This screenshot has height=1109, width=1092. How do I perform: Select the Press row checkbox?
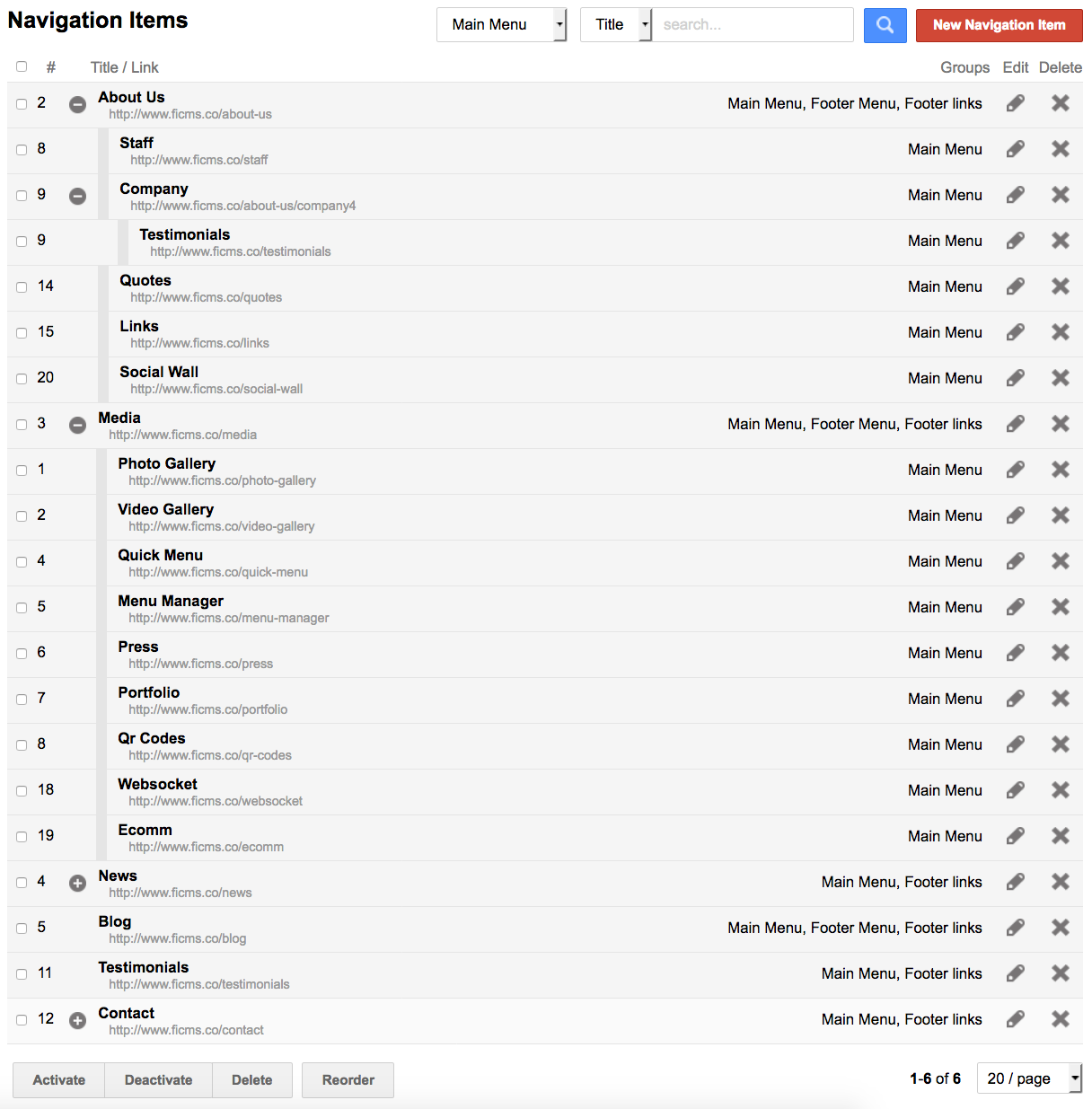[x=22, y=654]
